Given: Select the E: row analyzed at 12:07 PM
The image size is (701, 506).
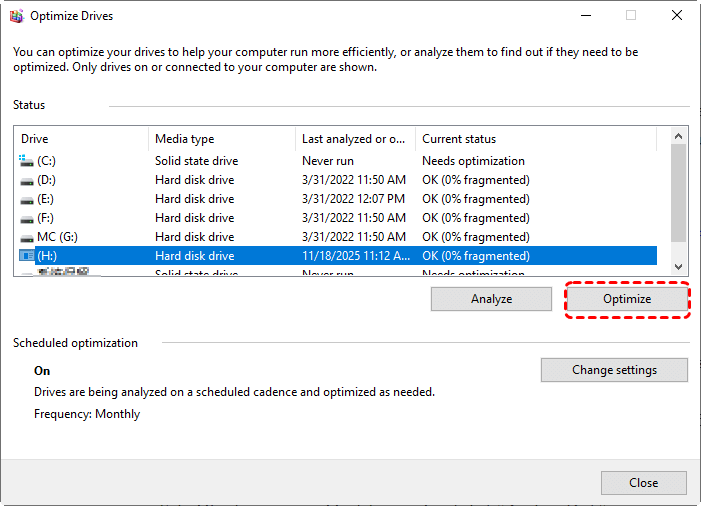Looking at the screenshot, I should [353, 199].
